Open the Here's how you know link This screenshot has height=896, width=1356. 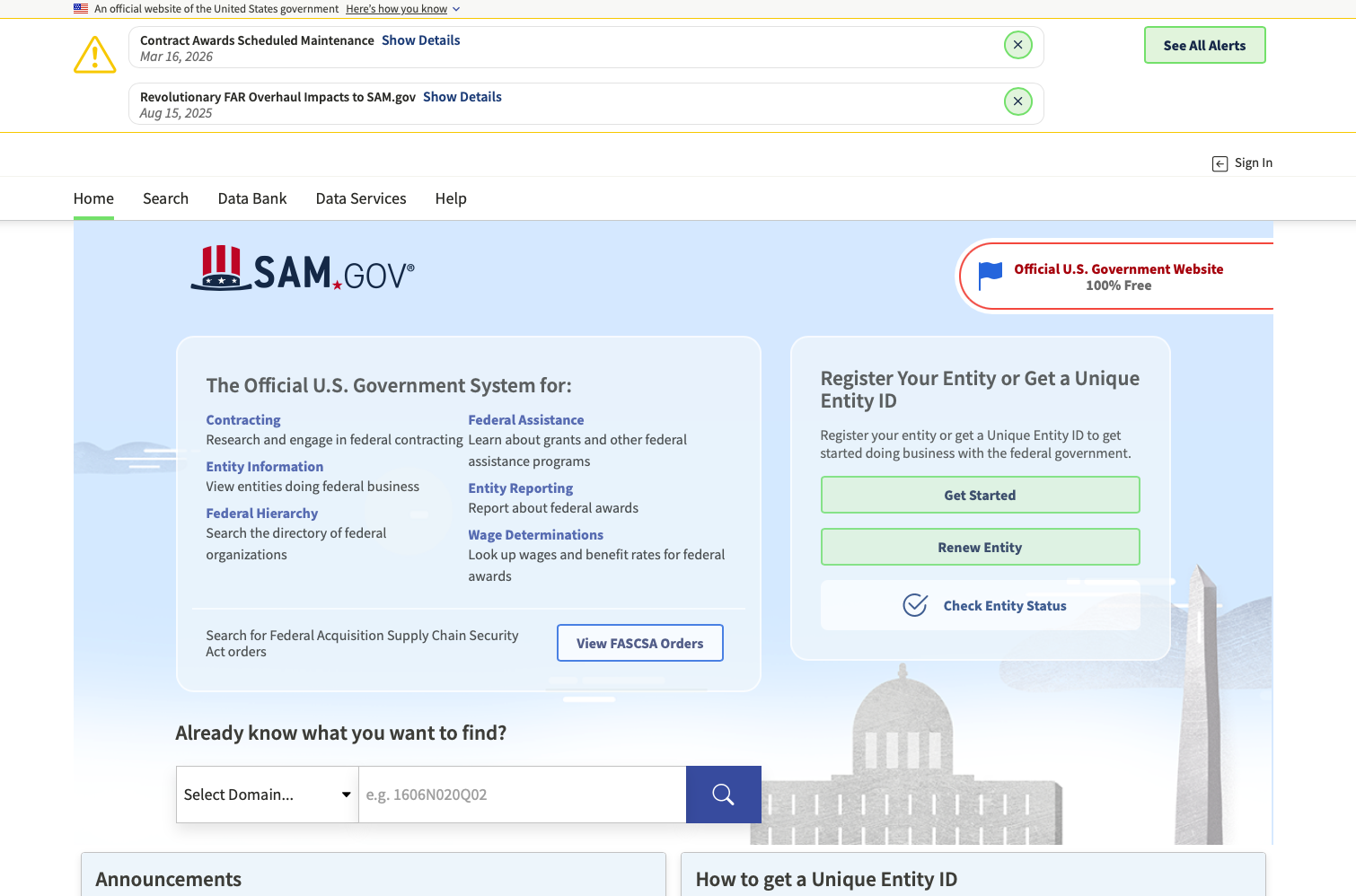396,9
